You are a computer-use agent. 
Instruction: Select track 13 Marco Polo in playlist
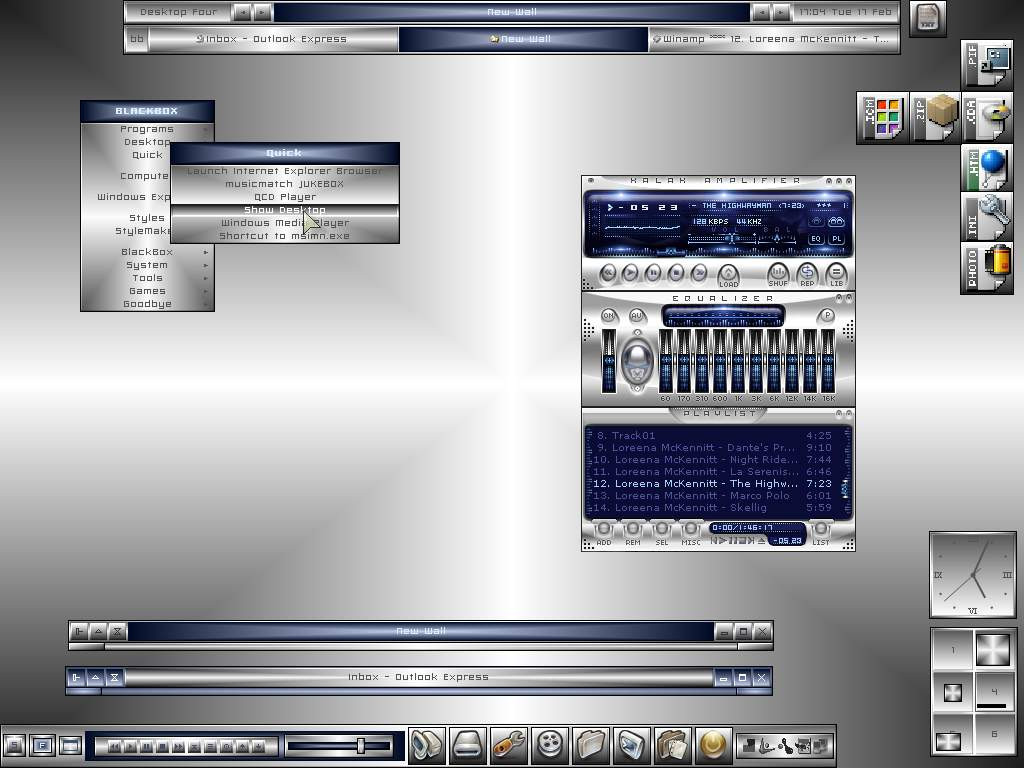(713, 496)
